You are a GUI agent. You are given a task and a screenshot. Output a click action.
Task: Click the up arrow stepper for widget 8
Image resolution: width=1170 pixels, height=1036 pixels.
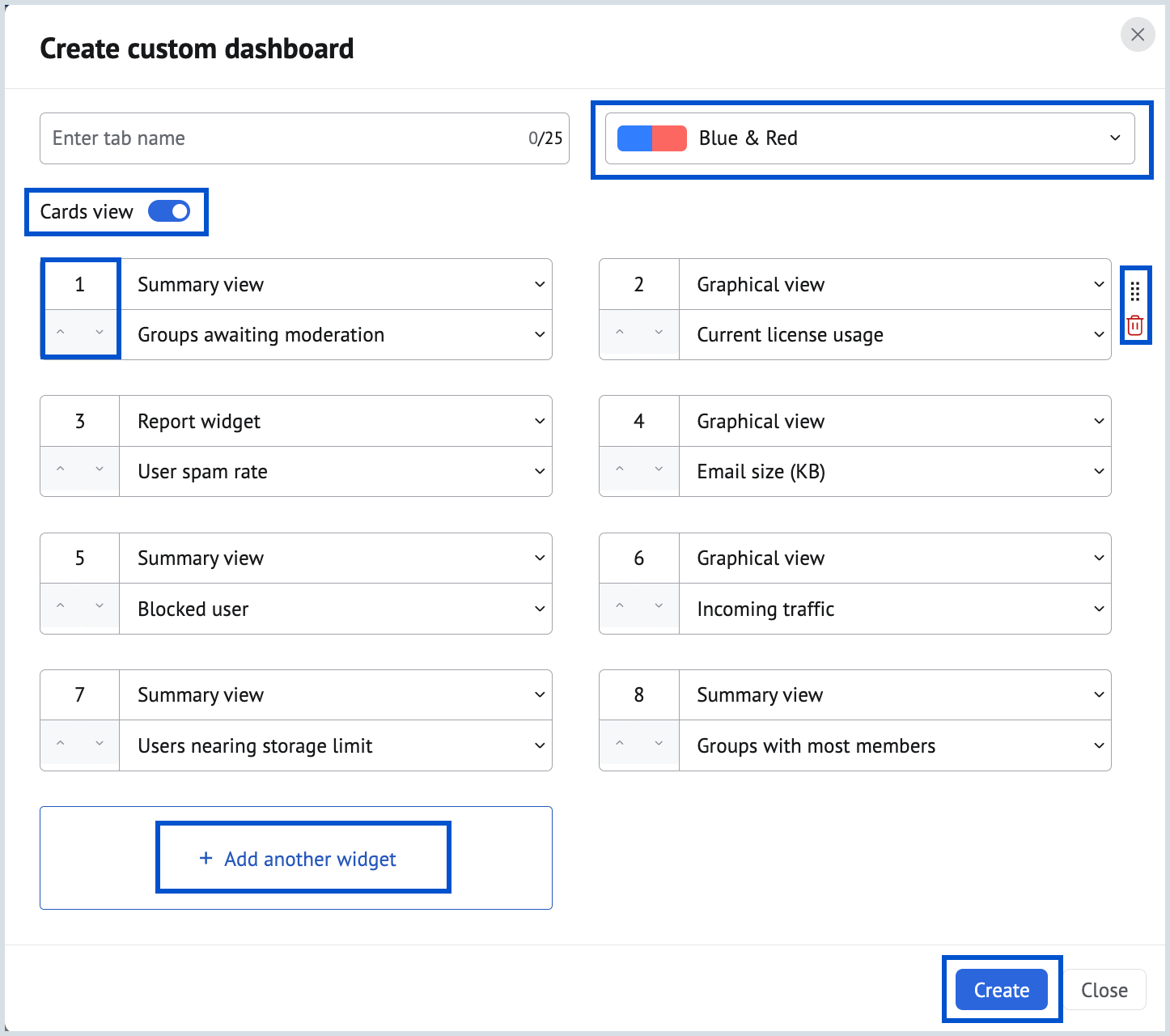[x=620, y=744]
